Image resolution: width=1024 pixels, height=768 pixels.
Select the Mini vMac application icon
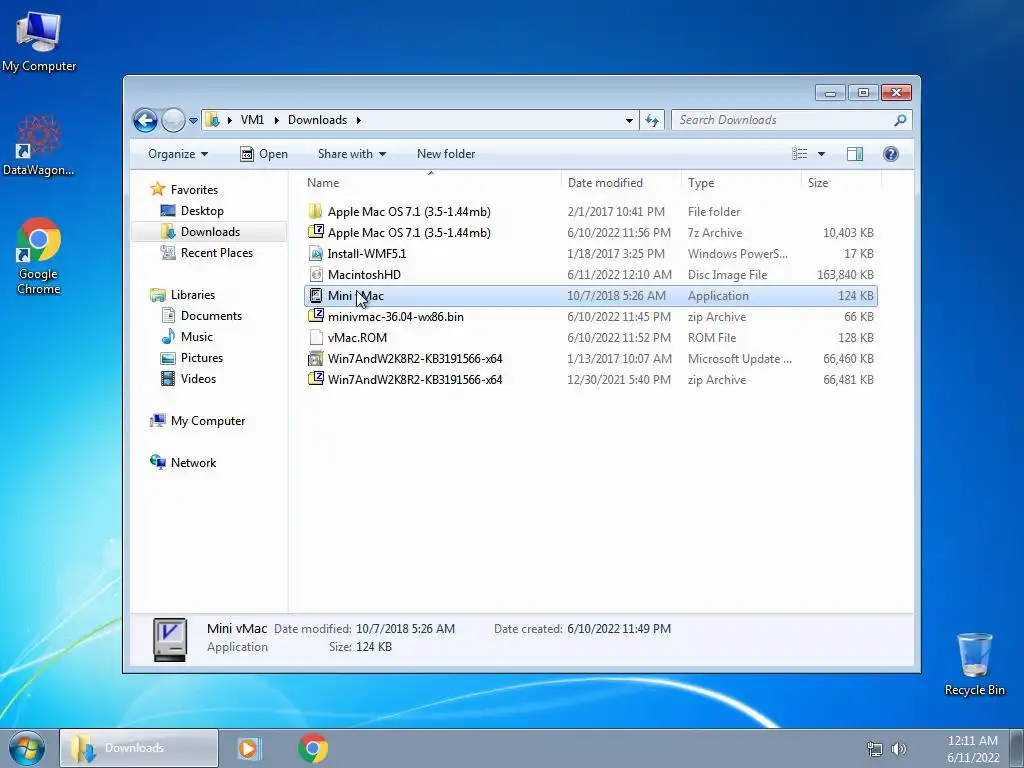pyautogui.click(x=316, y=296)
